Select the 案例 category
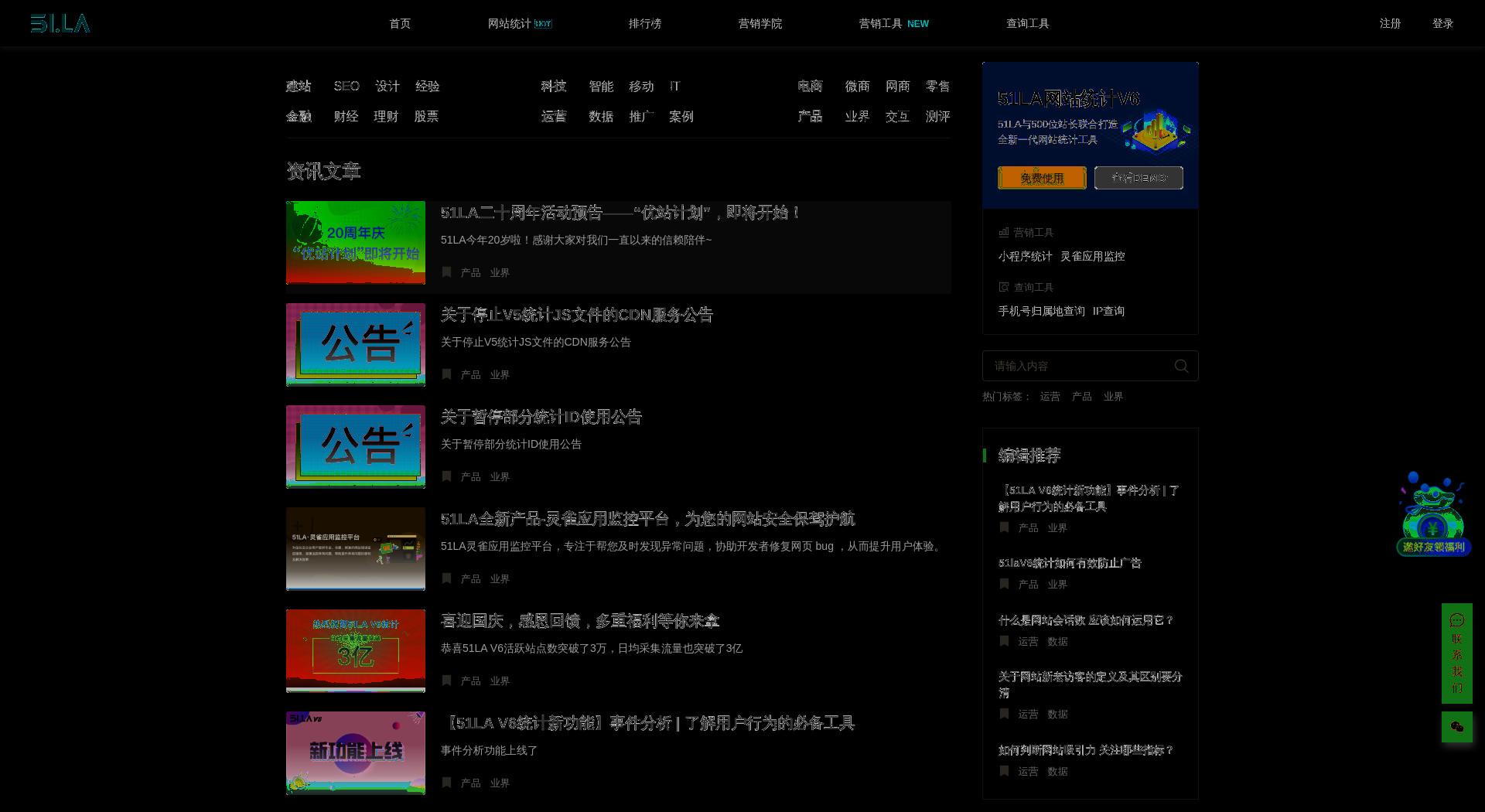Screen dimensions: 1485x812 [x=681, y=116]
